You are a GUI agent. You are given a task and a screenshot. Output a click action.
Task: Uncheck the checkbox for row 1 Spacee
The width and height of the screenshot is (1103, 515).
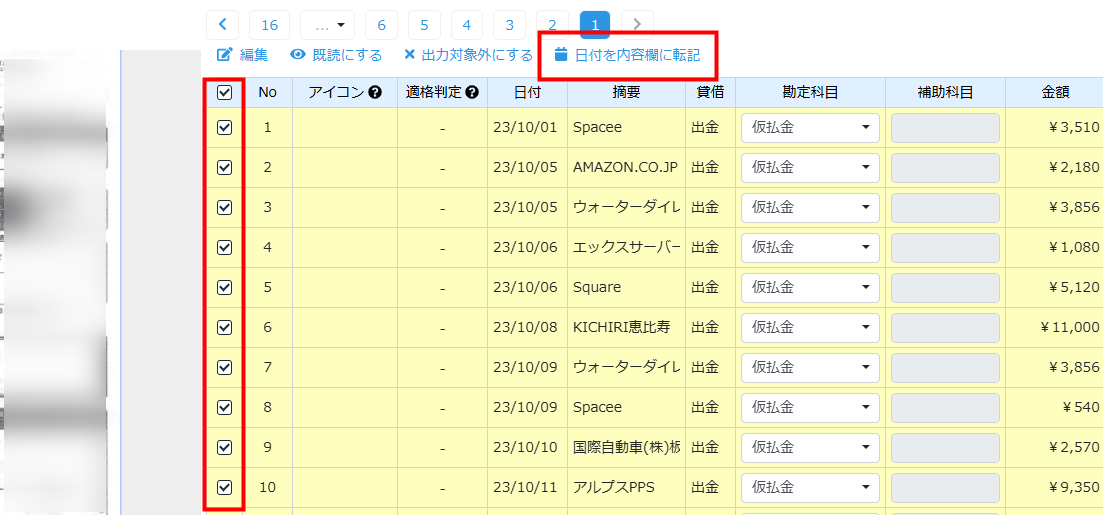[225, 128]
